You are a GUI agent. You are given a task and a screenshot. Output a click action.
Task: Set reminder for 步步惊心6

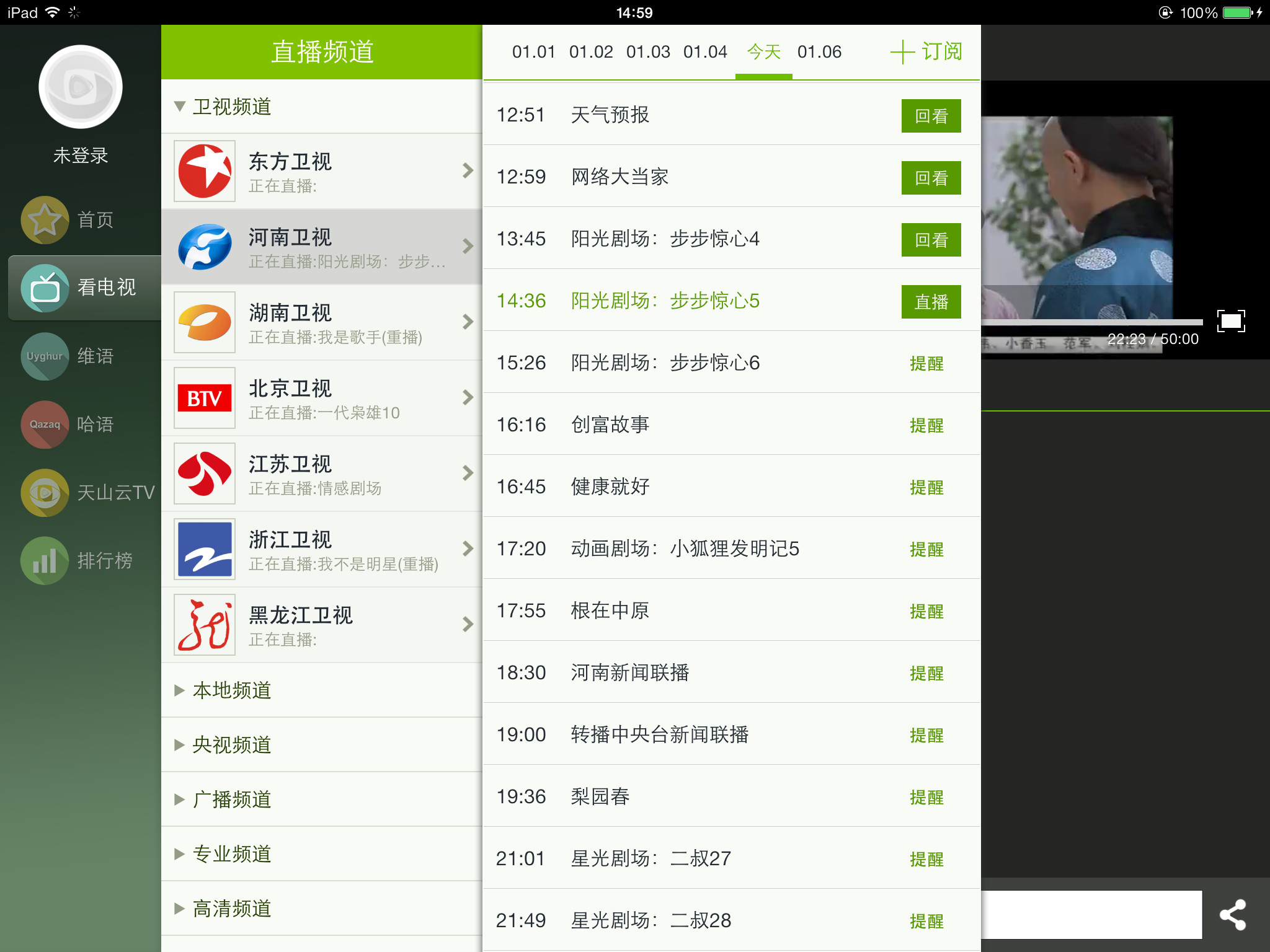click(927, 364)
